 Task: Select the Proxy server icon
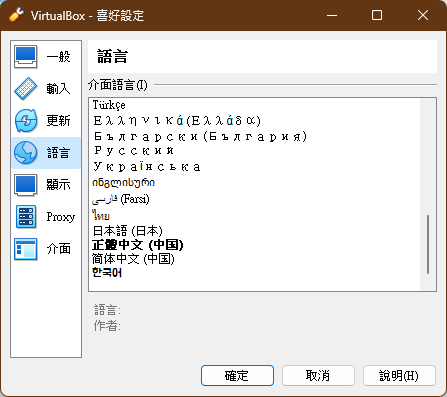click(26, 217)
